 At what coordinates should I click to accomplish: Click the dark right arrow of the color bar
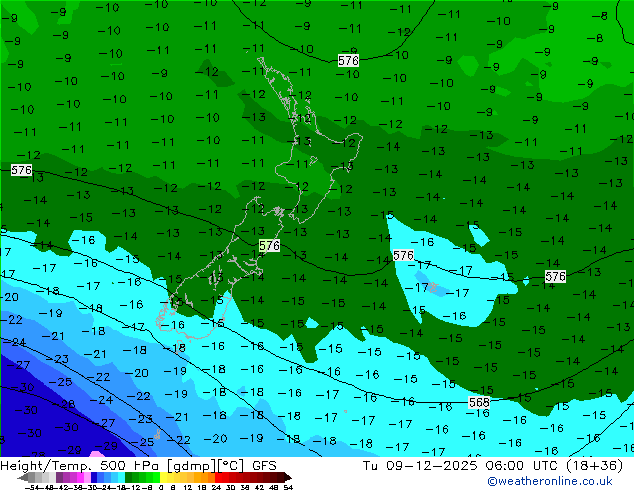pos(288,477)
